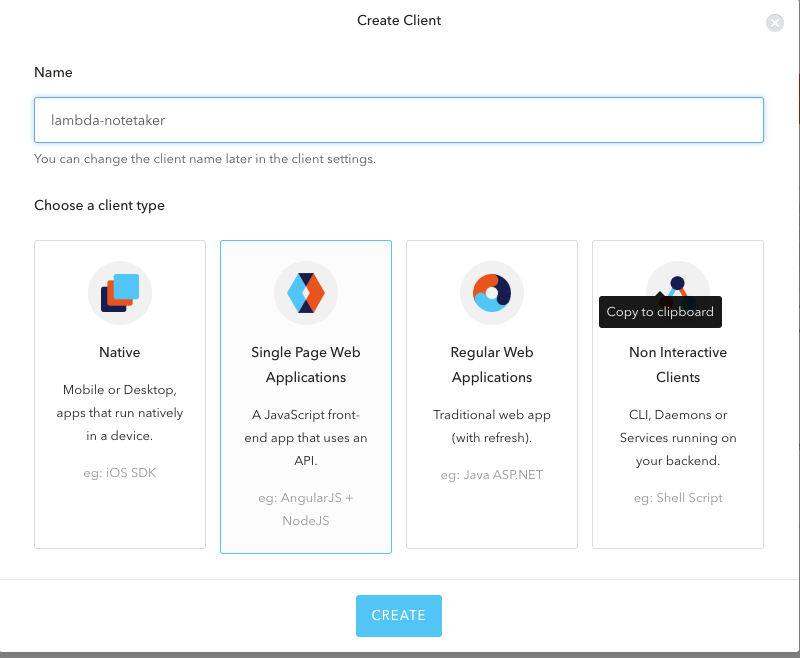Click the 'eg: Shell Script' example text
This screenshot has height=658, width=800.
click(678, 498)
